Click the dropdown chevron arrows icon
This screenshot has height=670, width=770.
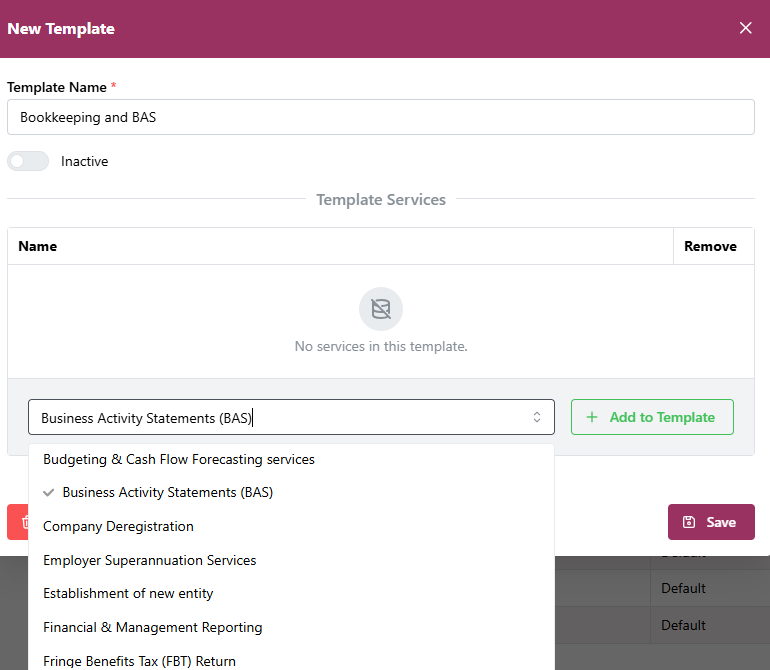tap(537, 417)
